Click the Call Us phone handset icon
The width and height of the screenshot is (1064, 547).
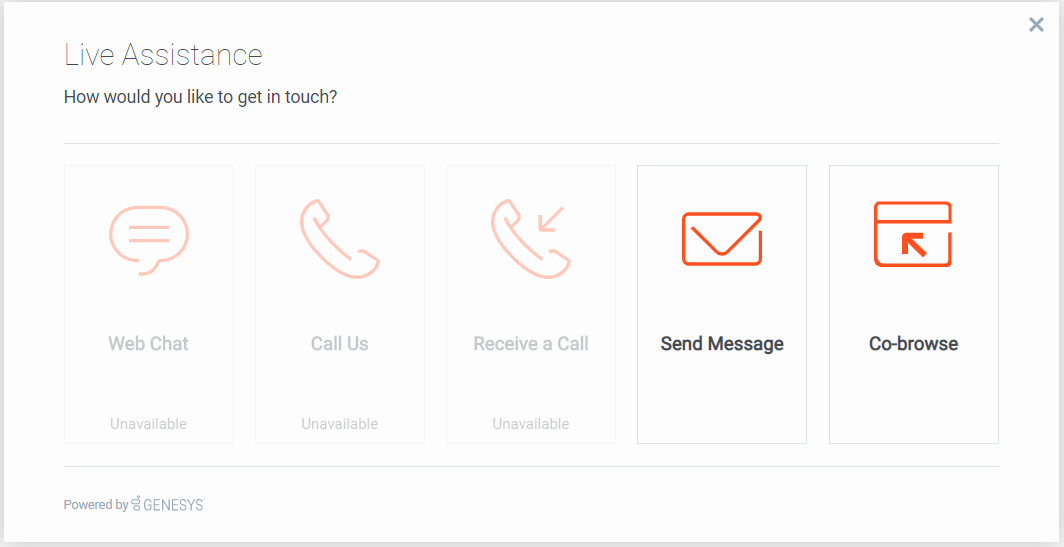tap(339, 238)
